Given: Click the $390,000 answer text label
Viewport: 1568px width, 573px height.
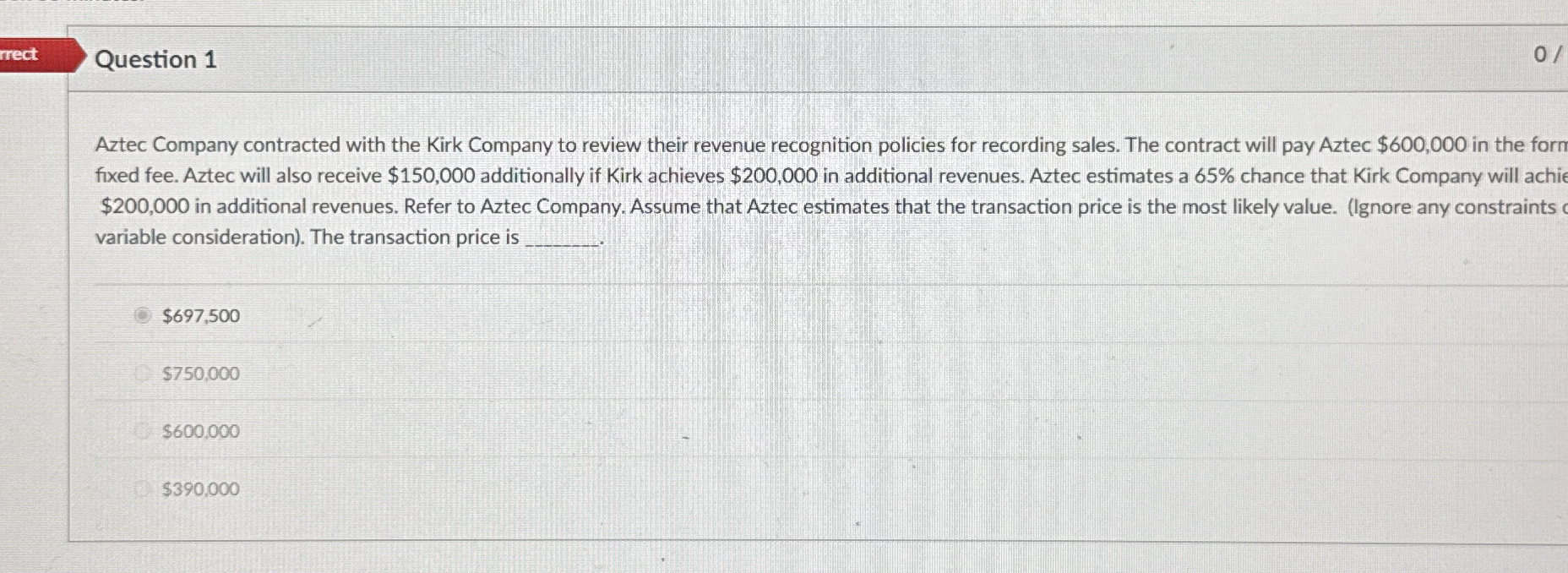Looking at the screenshot, I should click(x=199, y=488).
